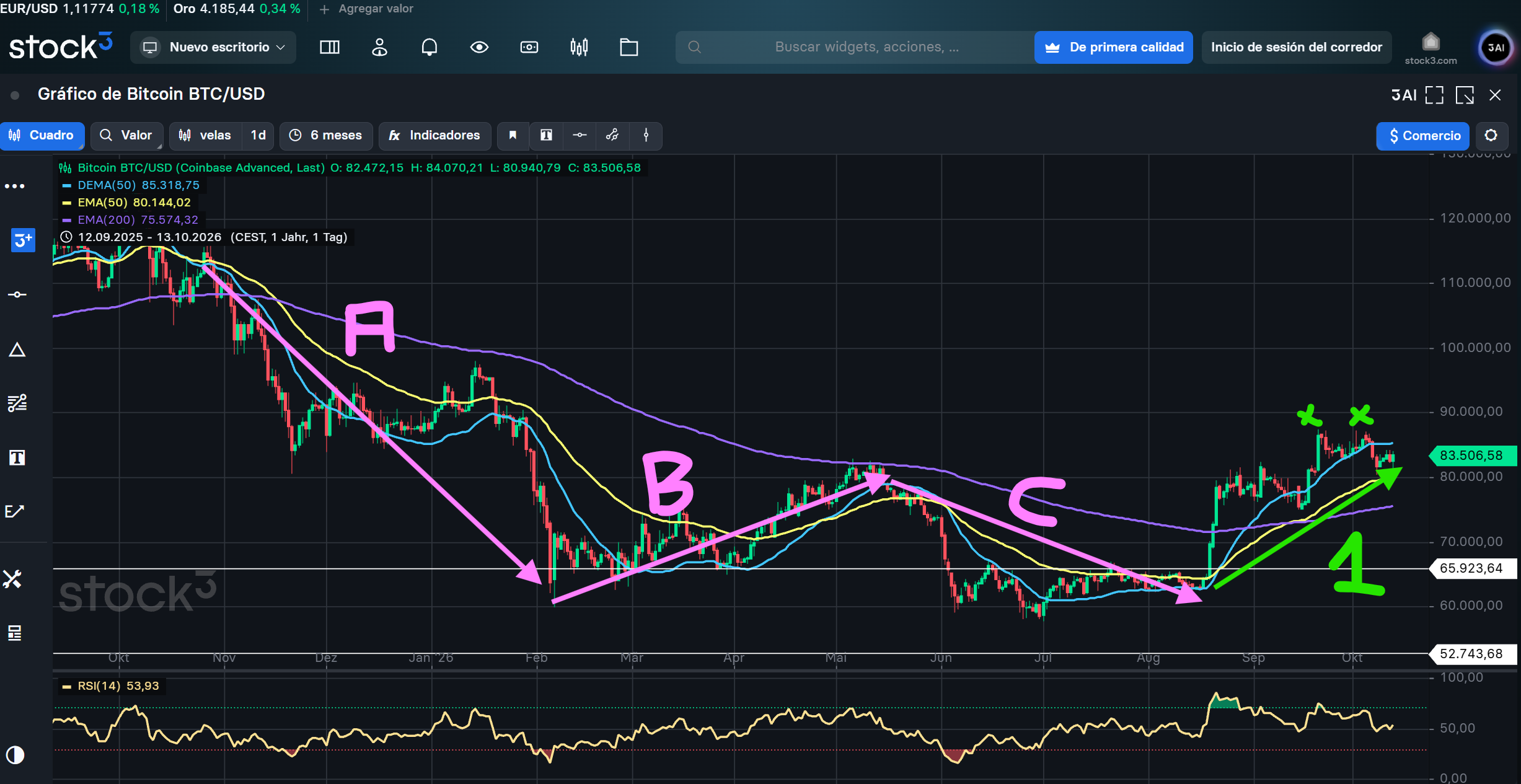Select the Fibonacci lines drawing tool

17,403
